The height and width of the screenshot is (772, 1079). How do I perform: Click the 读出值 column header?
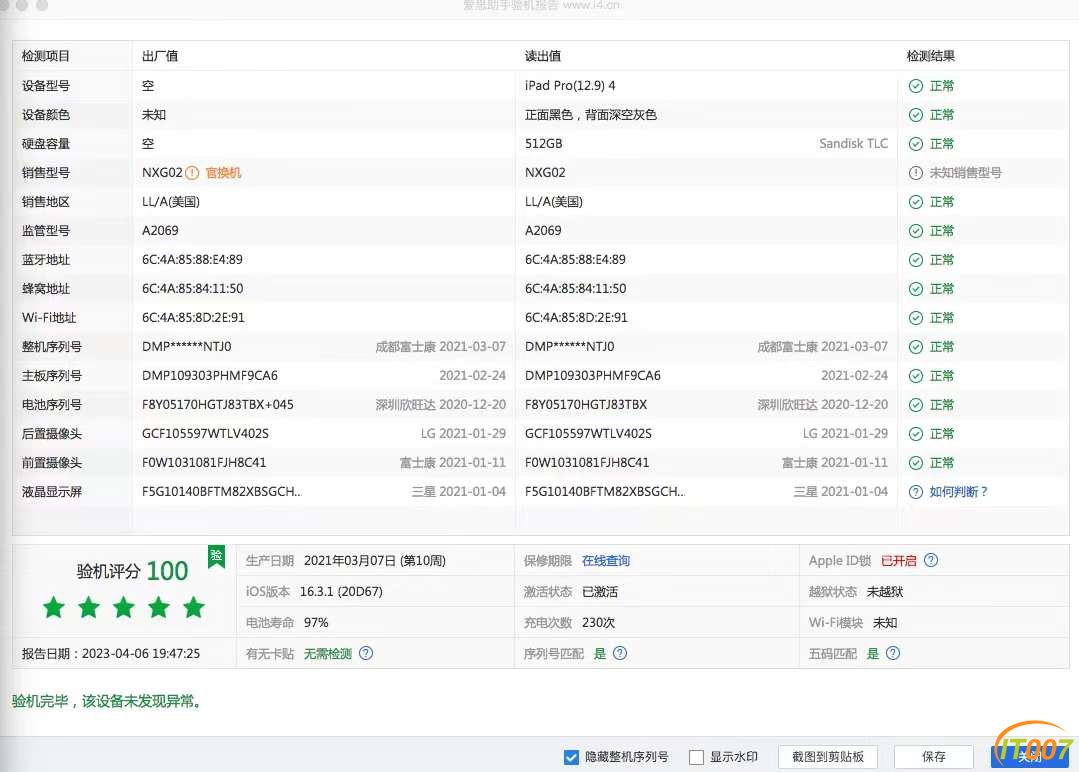[543, 56]
